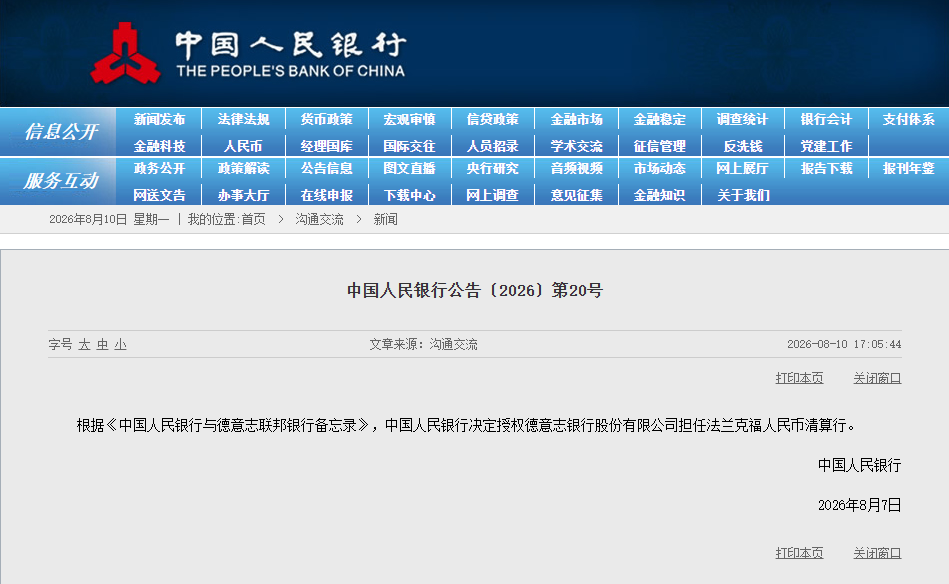Go to 人员招录 page

pyautogui.click(x=493, y=146)
